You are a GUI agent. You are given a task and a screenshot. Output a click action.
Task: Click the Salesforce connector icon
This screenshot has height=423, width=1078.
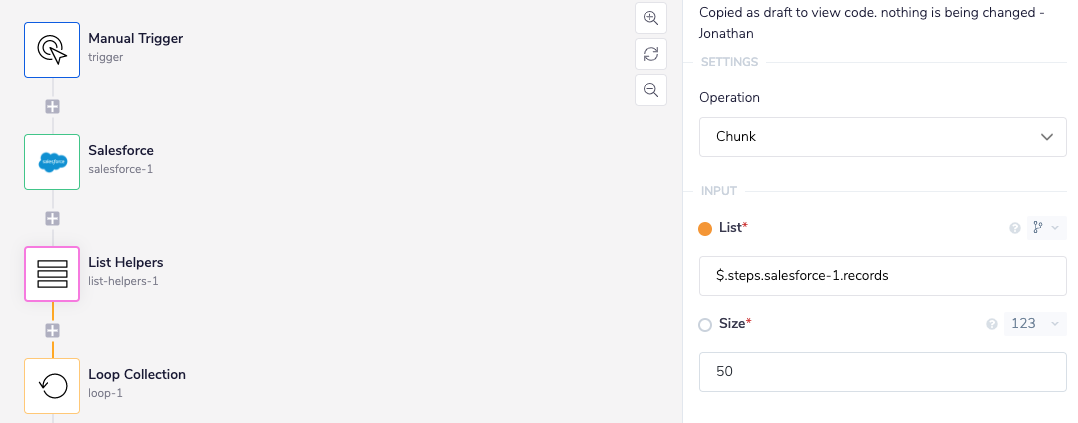point(52,162)
